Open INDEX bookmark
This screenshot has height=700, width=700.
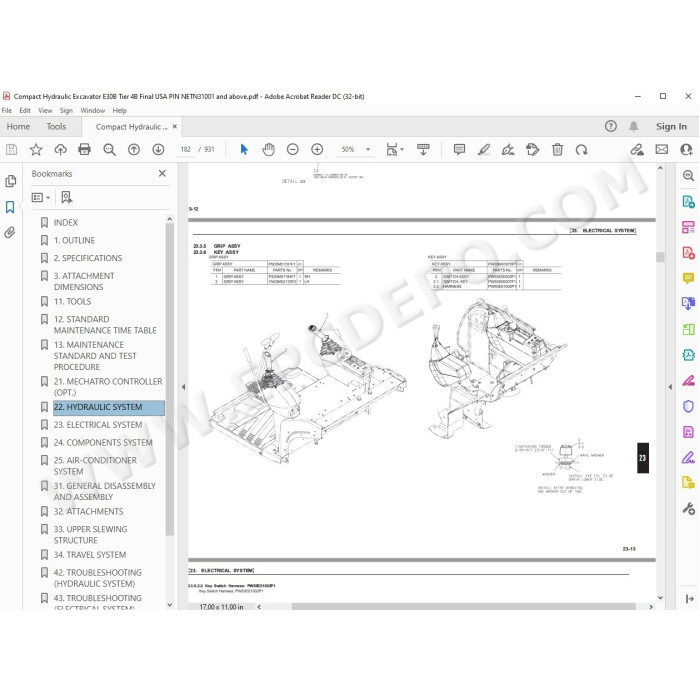66,222
